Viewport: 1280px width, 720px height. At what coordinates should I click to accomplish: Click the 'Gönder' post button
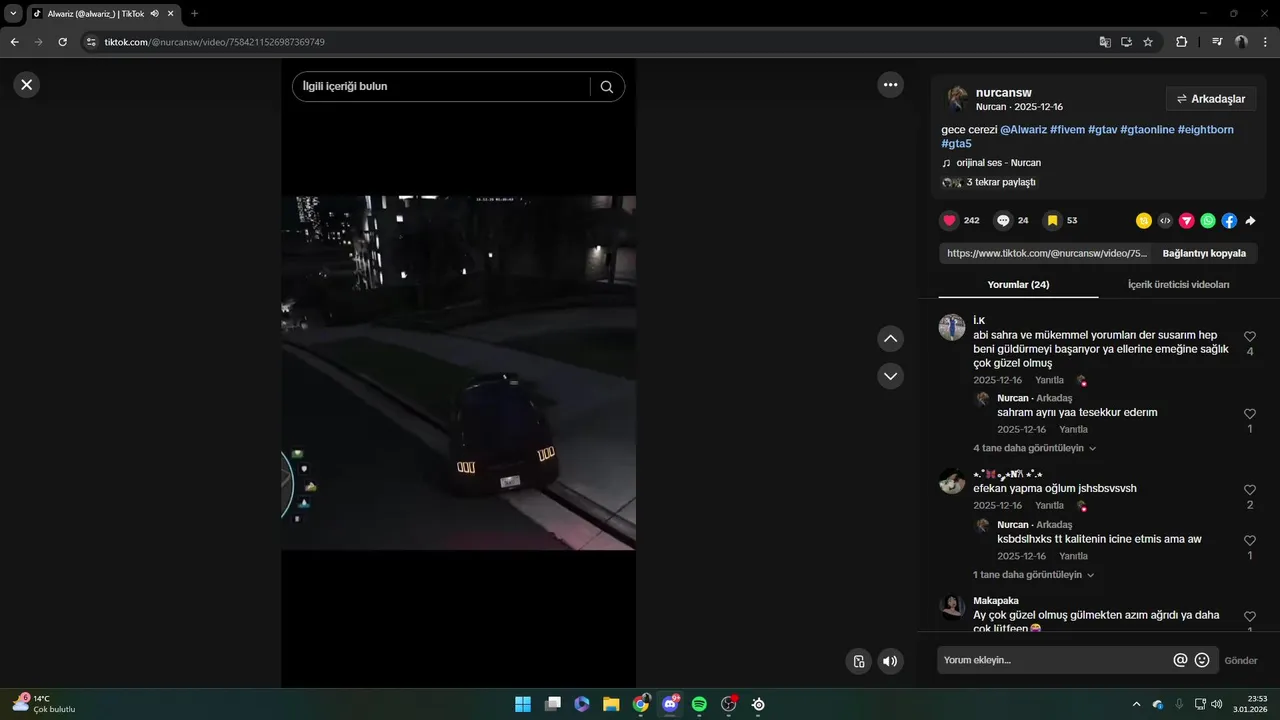1241,661
